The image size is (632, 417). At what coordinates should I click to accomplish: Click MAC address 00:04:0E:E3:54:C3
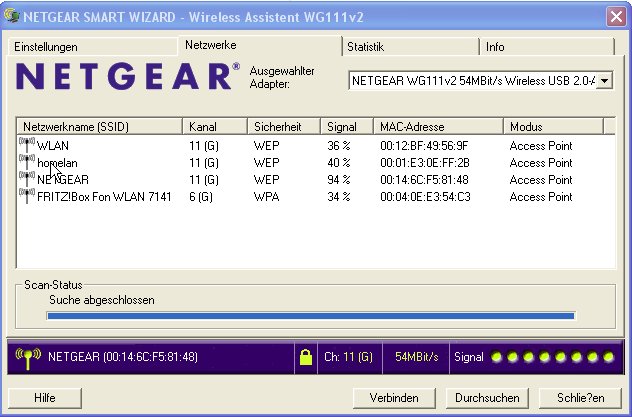point(425,197)
